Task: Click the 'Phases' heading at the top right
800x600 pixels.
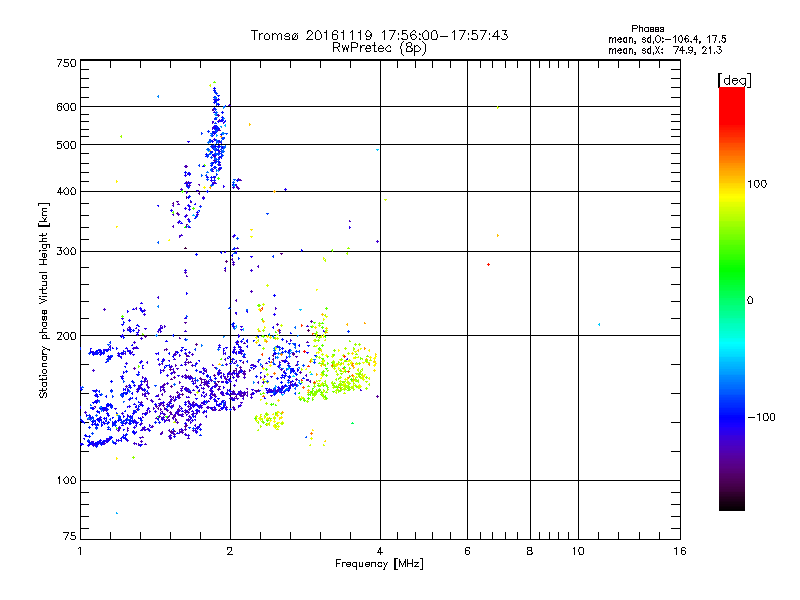Action: point(647,29)
